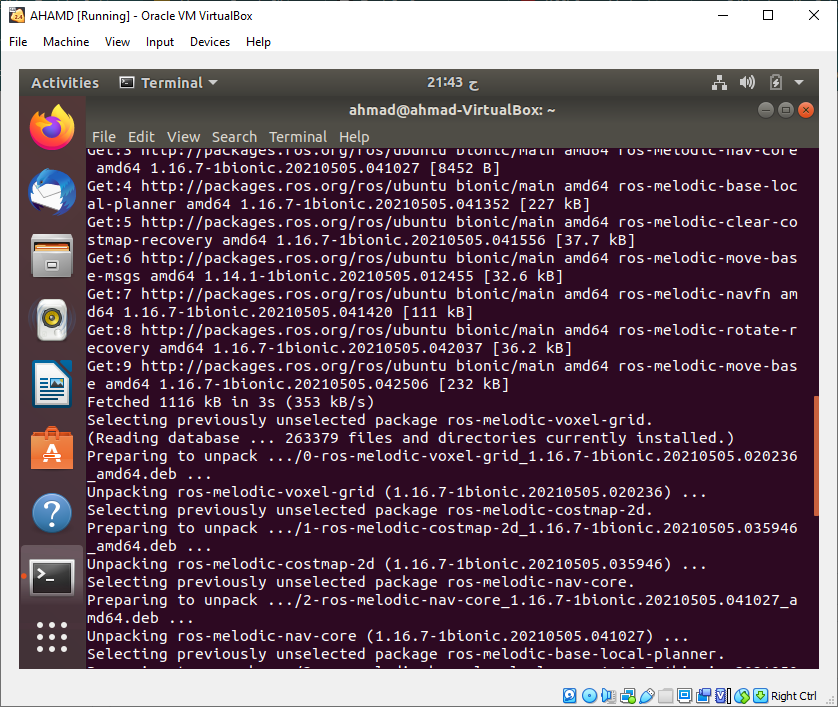Viewport: 838px width, 707px height.
Task: Expand the system status menu arrow
Action: pos(798,82)
